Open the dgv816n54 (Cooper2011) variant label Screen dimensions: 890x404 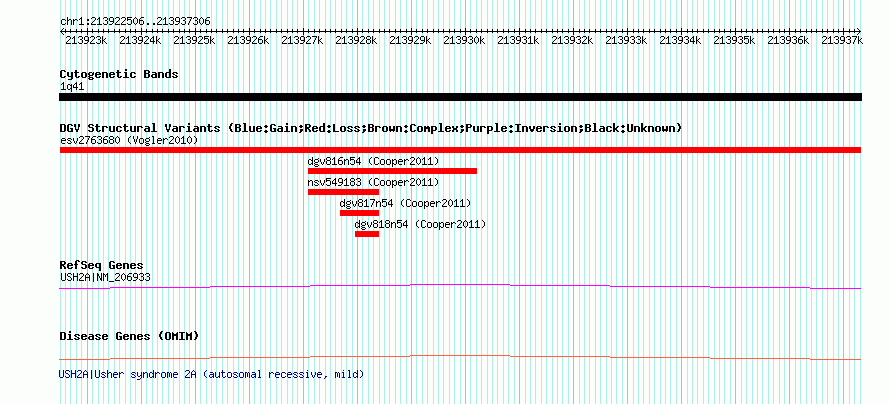pos(373,161)
